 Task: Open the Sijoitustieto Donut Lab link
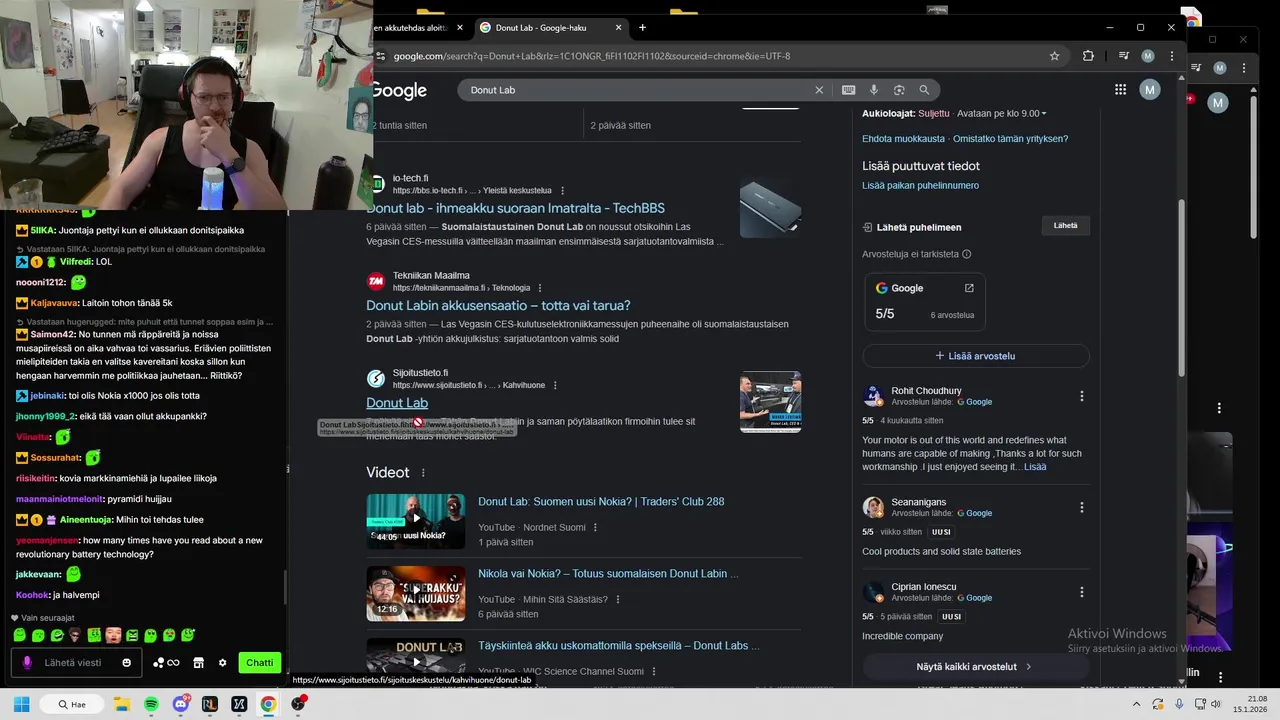(x=397, y=403)
